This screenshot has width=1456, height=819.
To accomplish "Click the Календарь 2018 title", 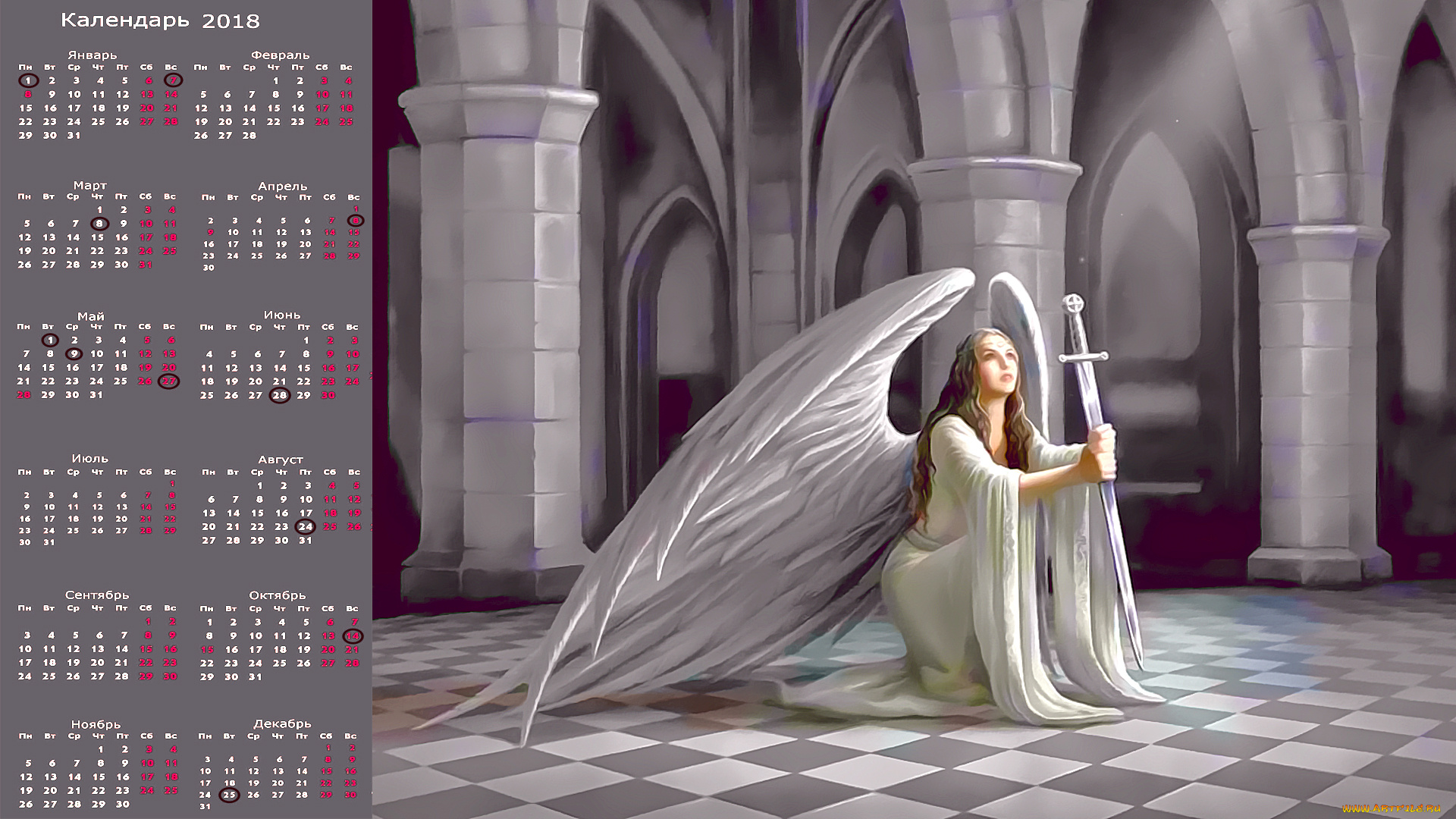I will click(160, 20).
